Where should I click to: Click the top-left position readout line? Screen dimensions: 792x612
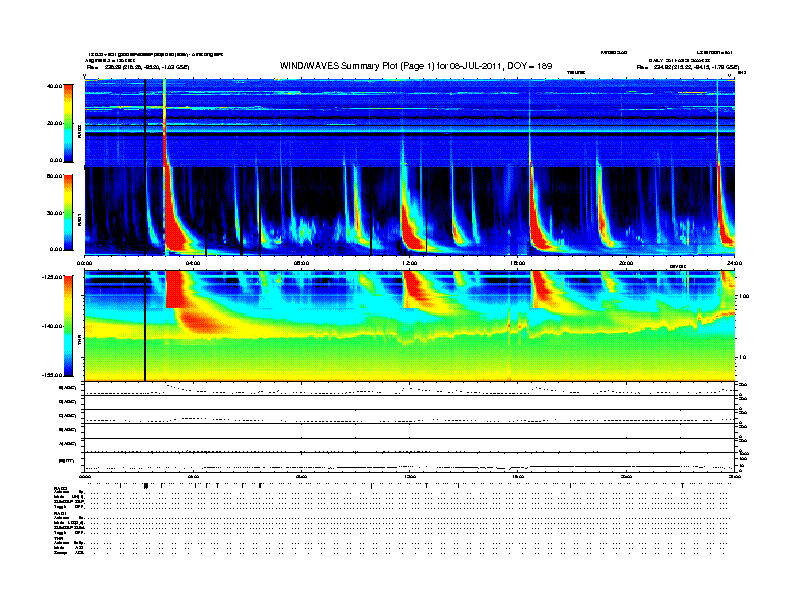pos(138,67)
